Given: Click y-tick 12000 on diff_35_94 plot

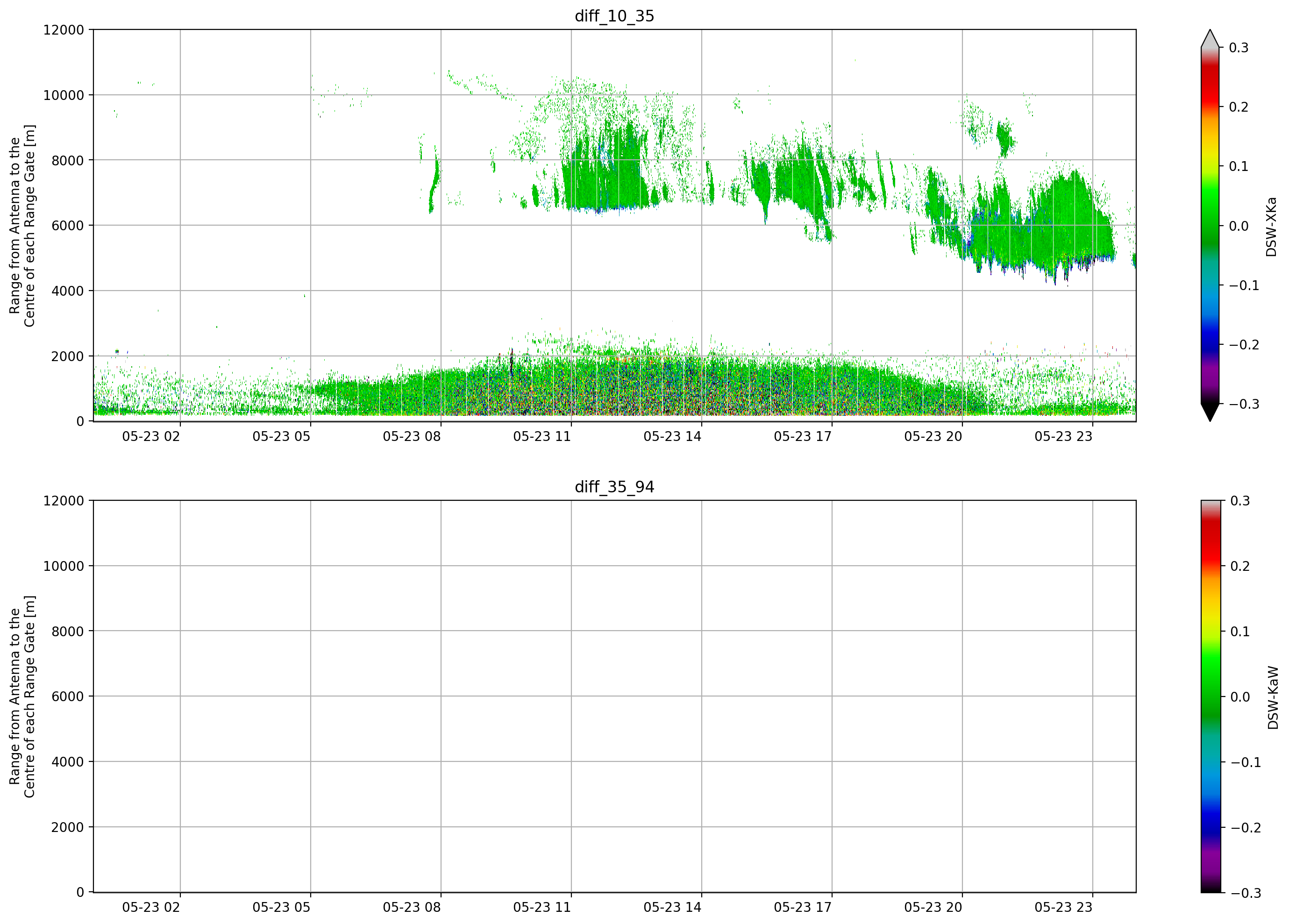Looking at the screenshot, I should [64, 501].
